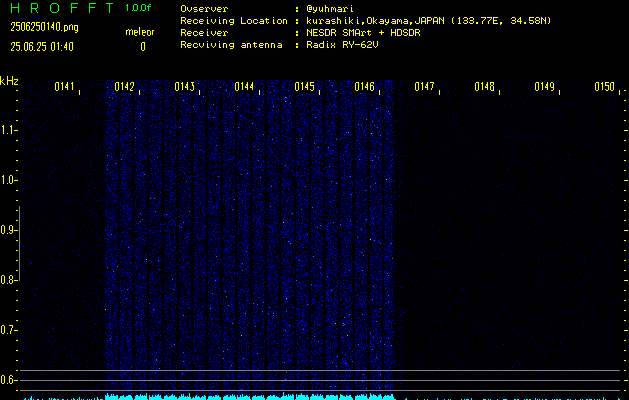The height and width of the screenshot is (400, 629).
Task: Click frequency label 0.7
Action: pos(7,330)
